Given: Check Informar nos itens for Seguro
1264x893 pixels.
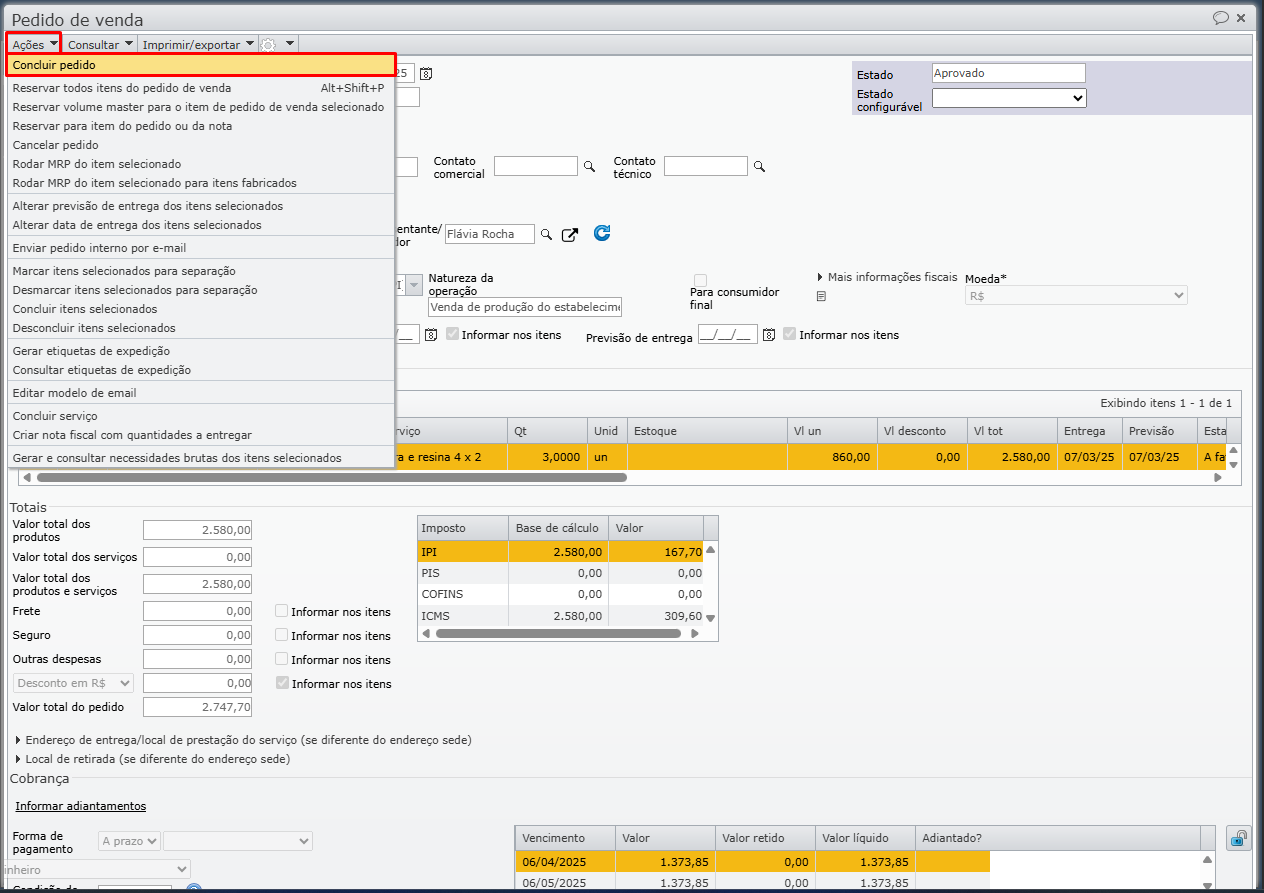Looking at the screenshot, I should tap(282, 635).
